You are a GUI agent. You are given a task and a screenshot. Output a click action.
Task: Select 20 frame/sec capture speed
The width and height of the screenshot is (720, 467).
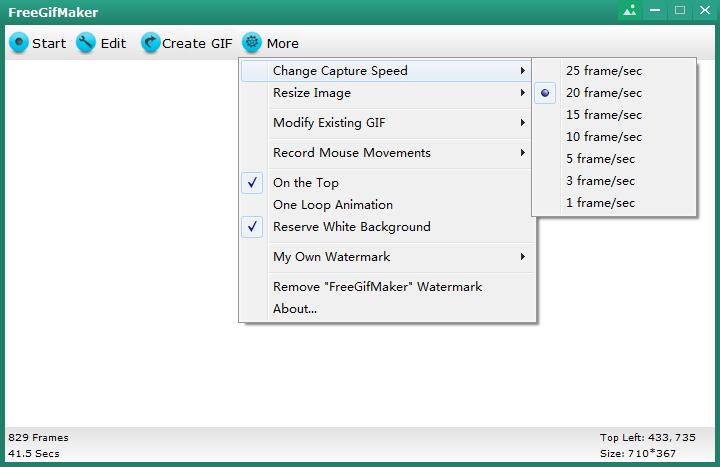[x=614, y=93]
